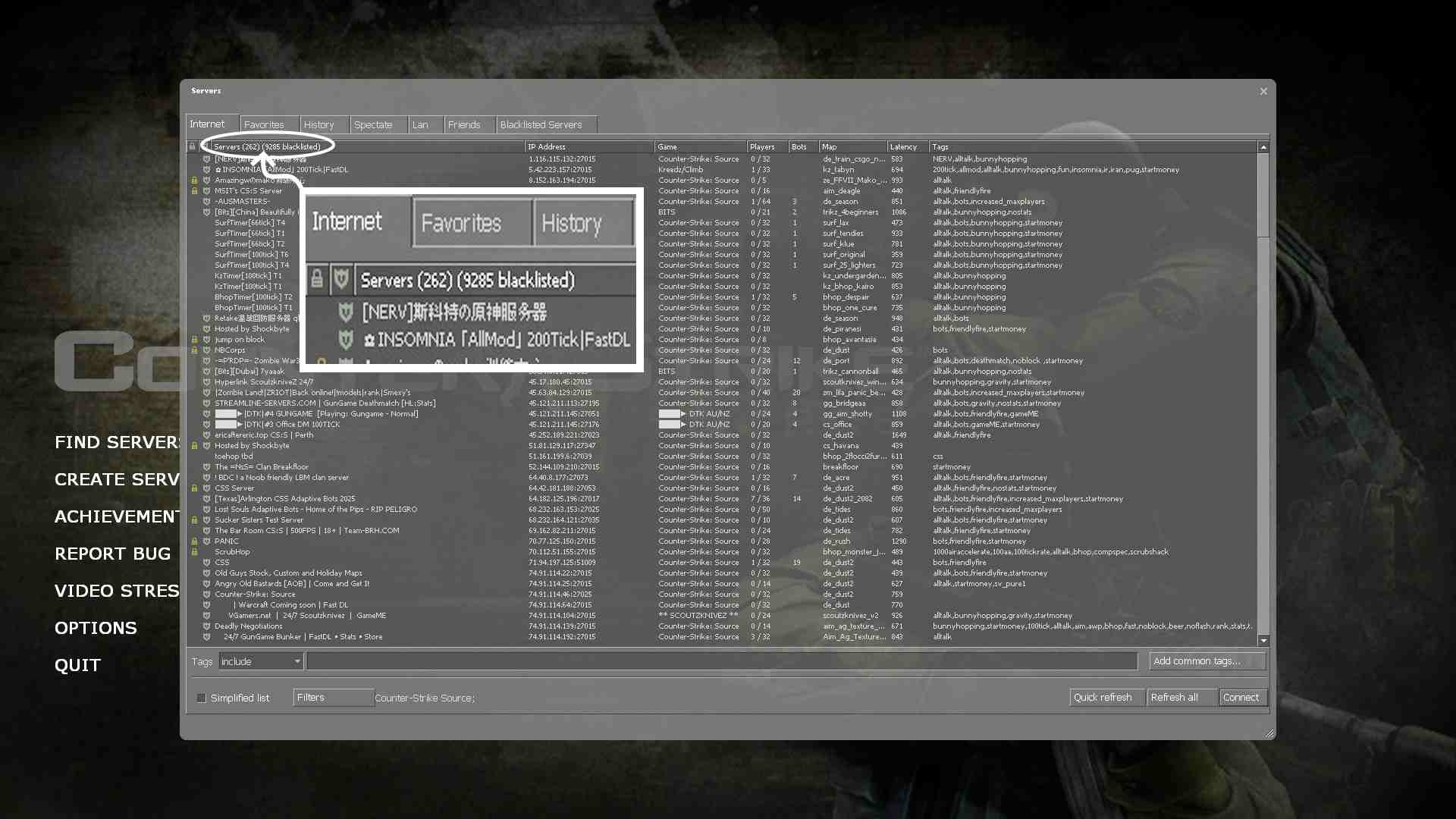Click lock icon beside PANIC server

(x=194, y=541)
